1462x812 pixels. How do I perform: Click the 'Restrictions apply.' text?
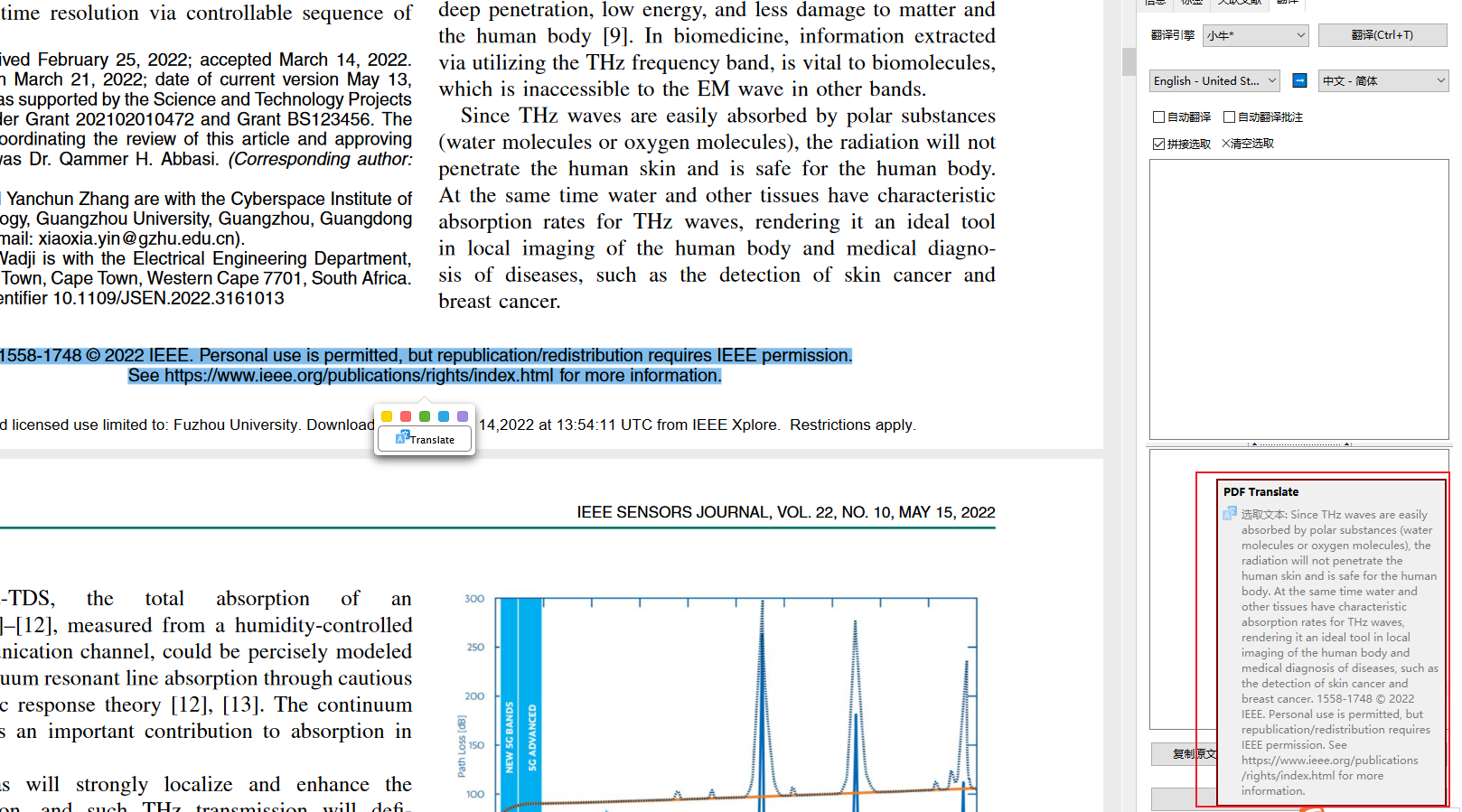click(x=853, y=425)
